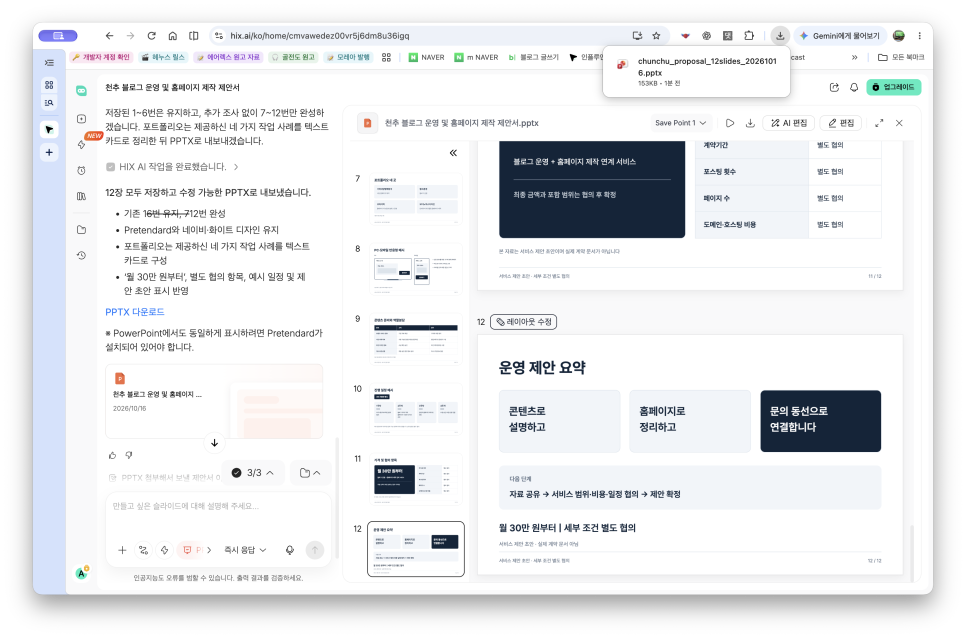Select slide 9 thumbnail
Screen dimensions: 966x638
point(415,339)
